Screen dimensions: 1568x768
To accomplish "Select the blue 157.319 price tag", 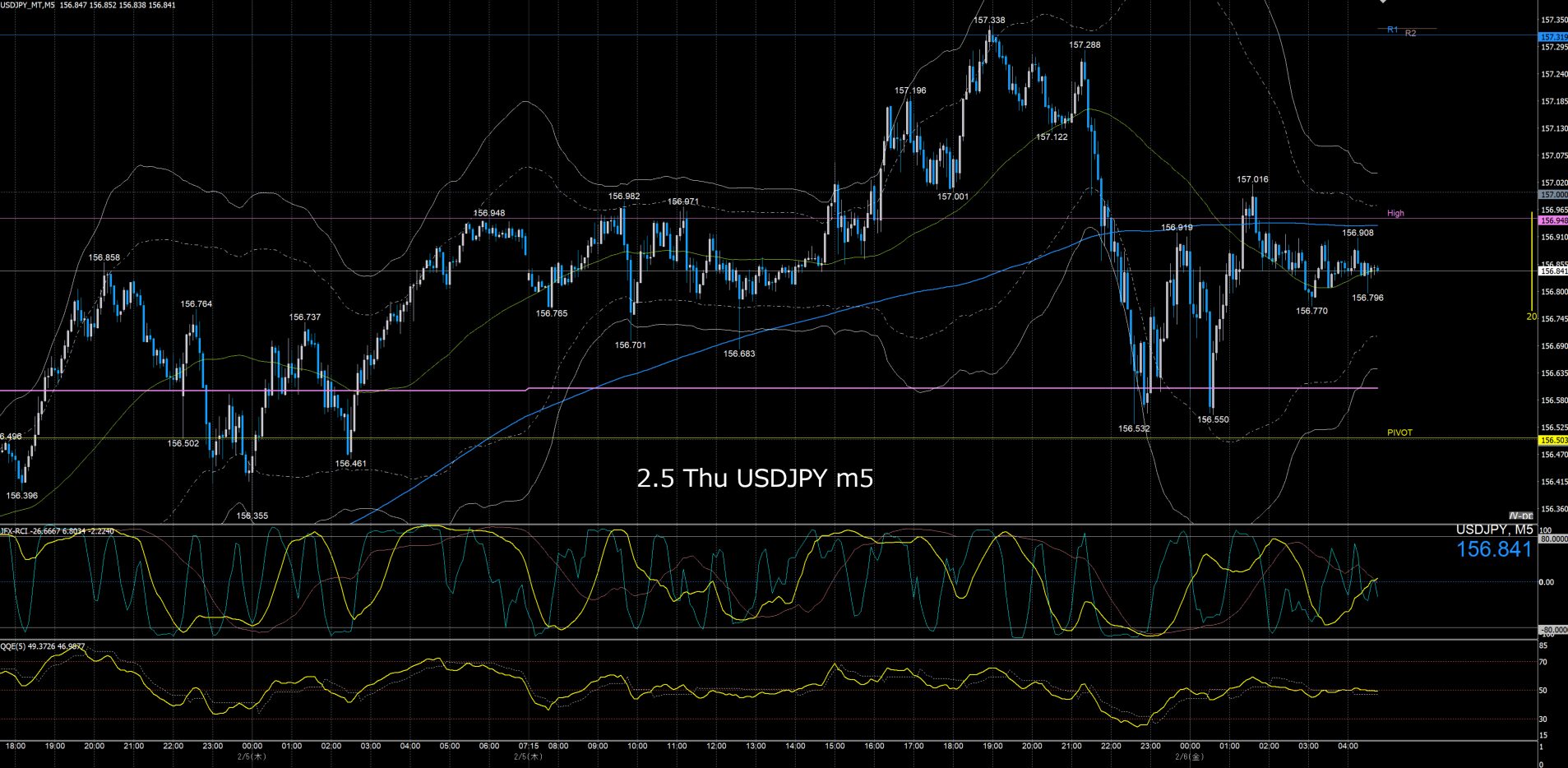I will pyautogui.click(x=1552, y=37).
